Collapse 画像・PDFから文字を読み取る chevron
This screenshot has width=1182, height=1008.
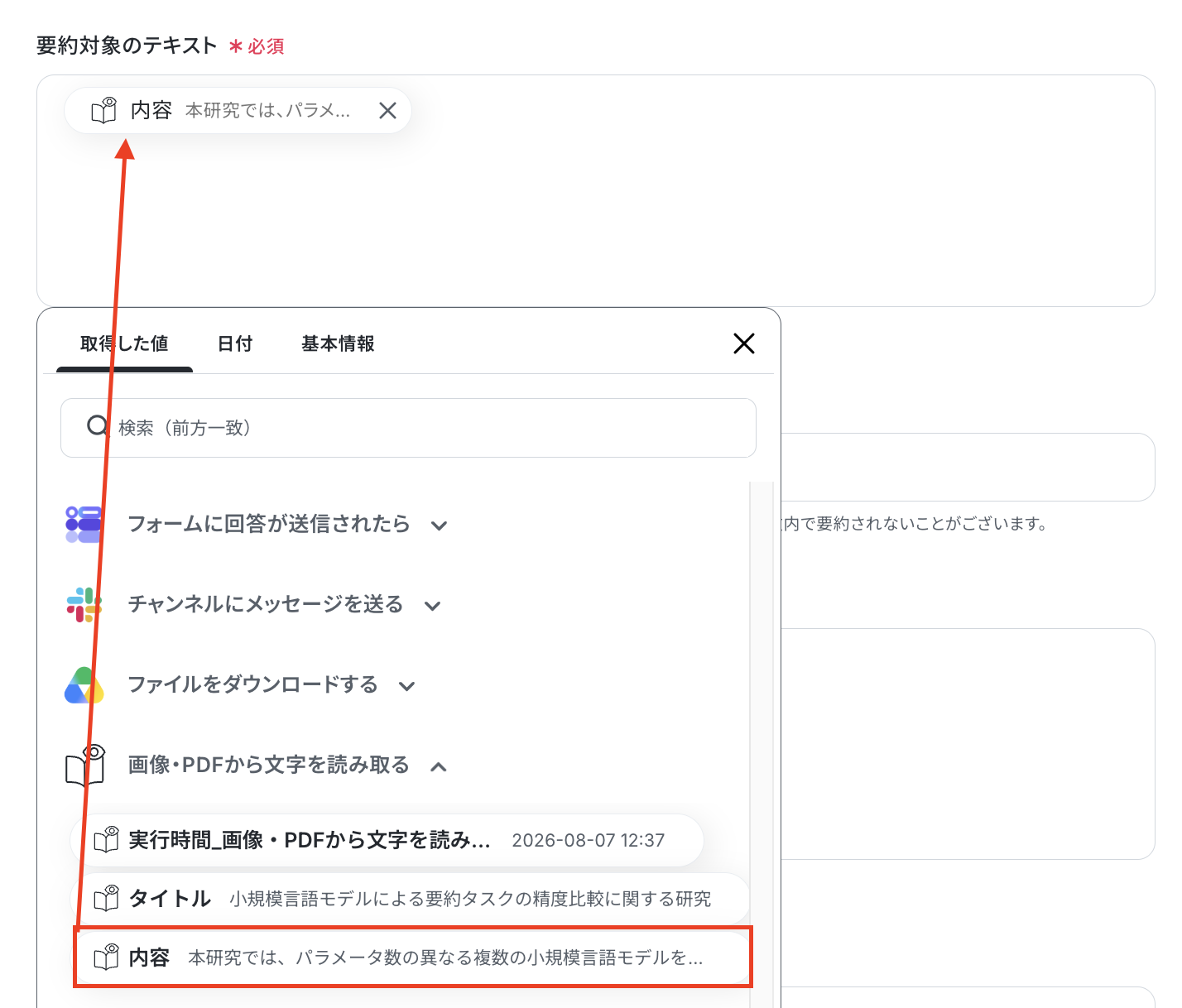(x=440, y=766)
